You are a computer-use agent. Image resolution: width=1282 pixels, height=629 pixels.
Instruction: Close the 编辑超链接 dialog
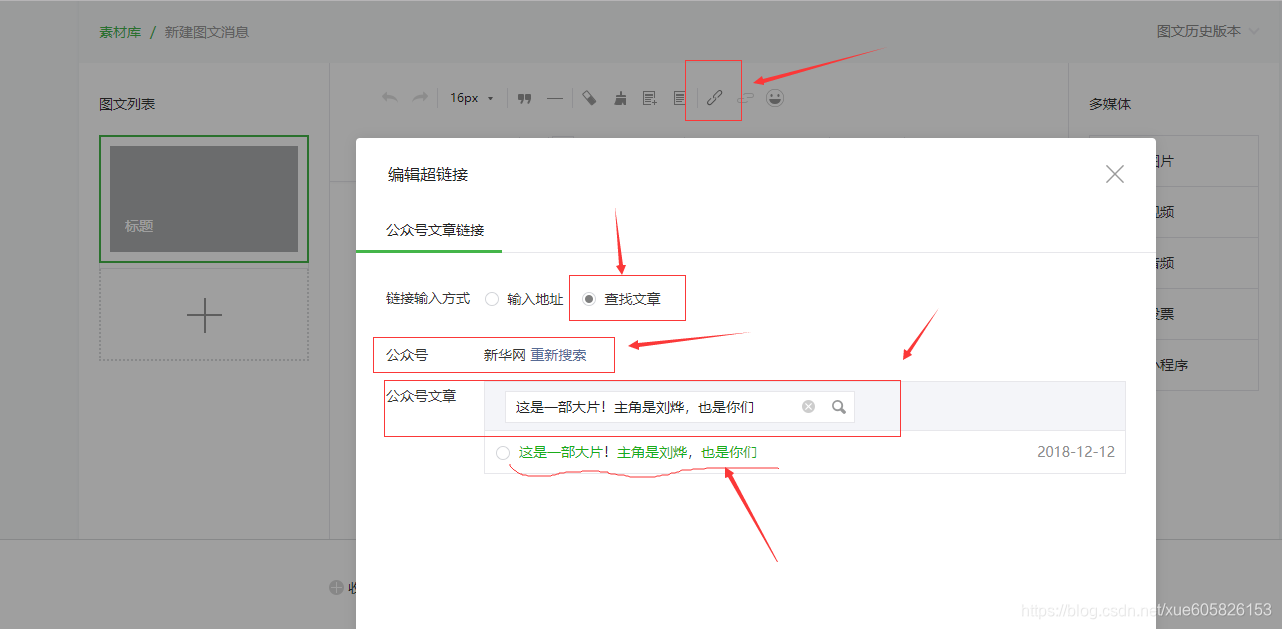click(1115, 174)
